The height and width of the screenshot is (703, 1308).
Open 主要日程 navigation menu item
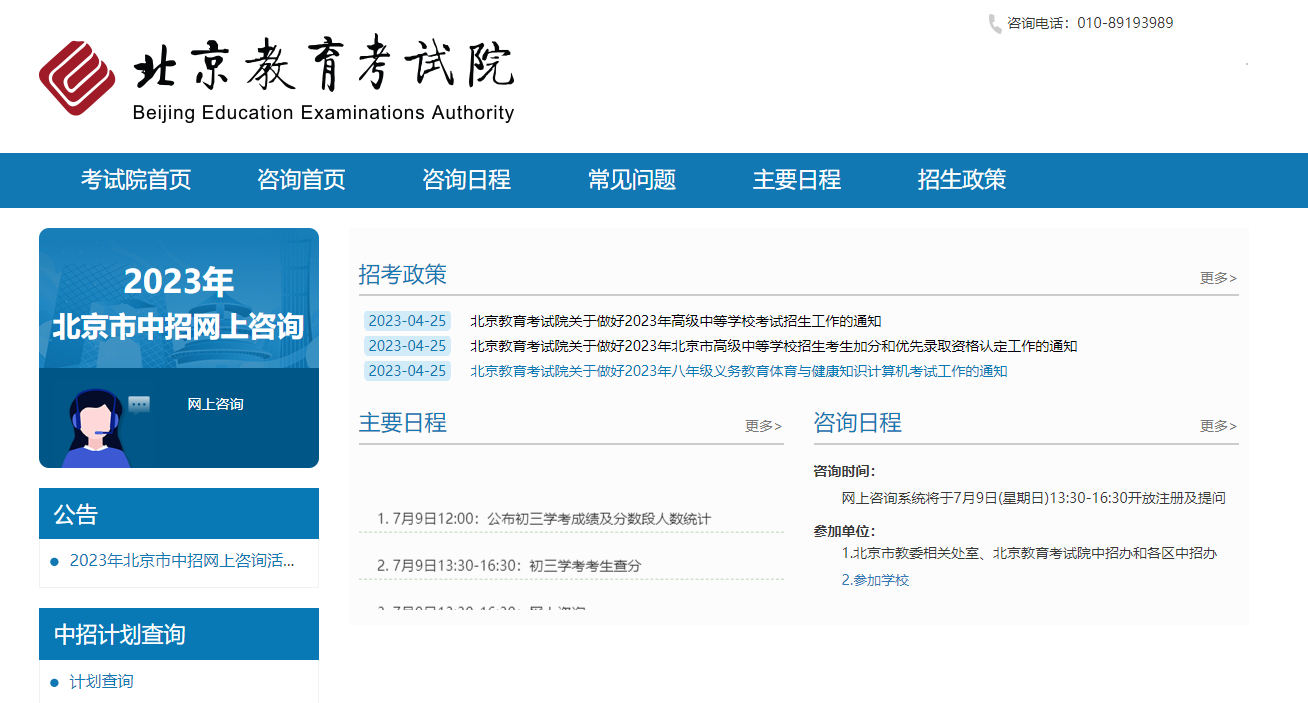click(797, 180)
